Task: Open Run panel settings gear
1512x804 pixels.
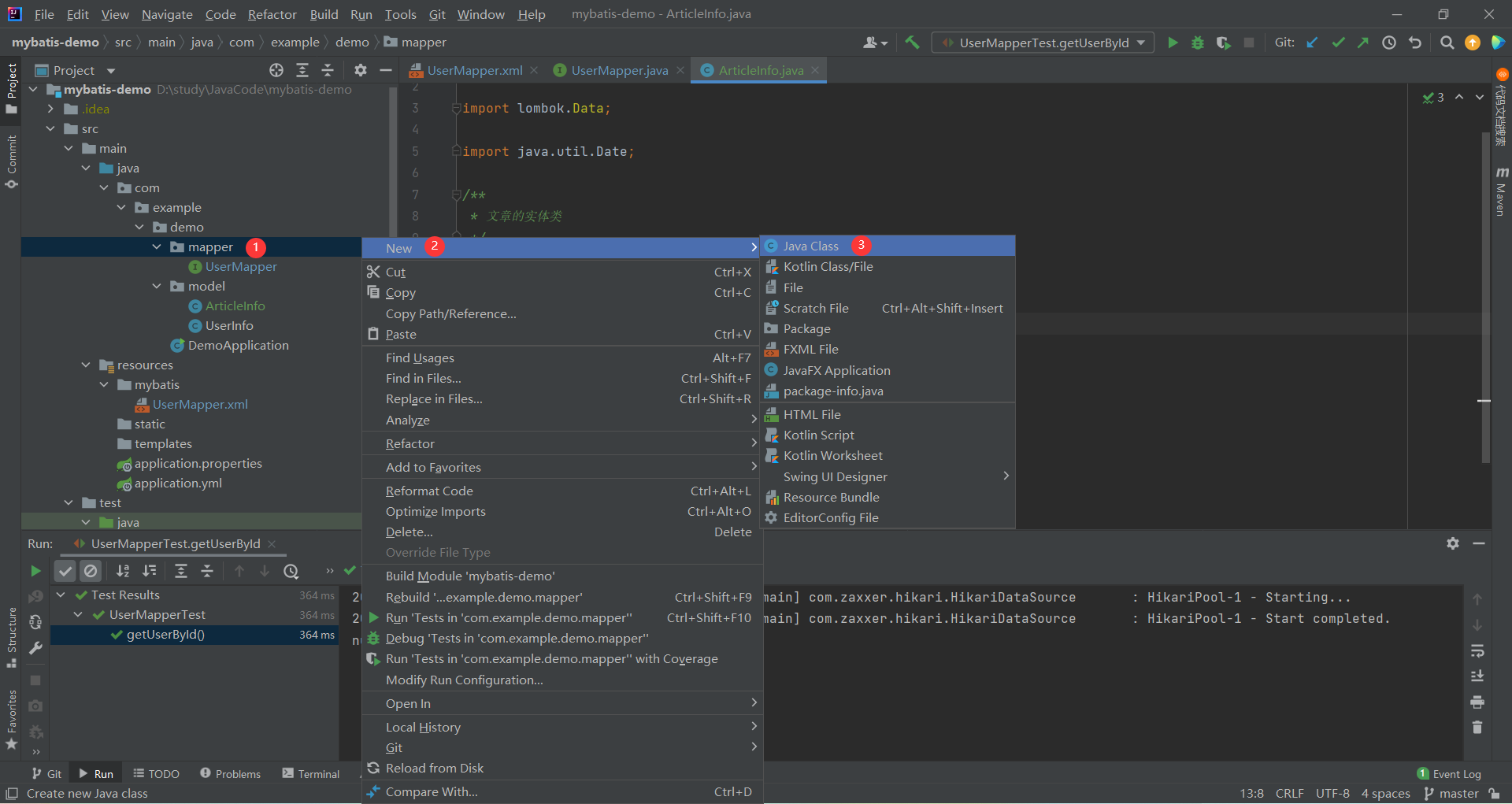Action: point(1453,543)
